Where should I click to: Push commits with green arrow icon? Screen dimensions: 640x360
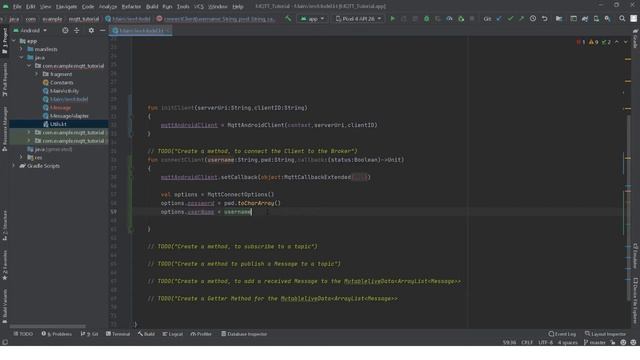pyautogui.click(x=521, y=19)
